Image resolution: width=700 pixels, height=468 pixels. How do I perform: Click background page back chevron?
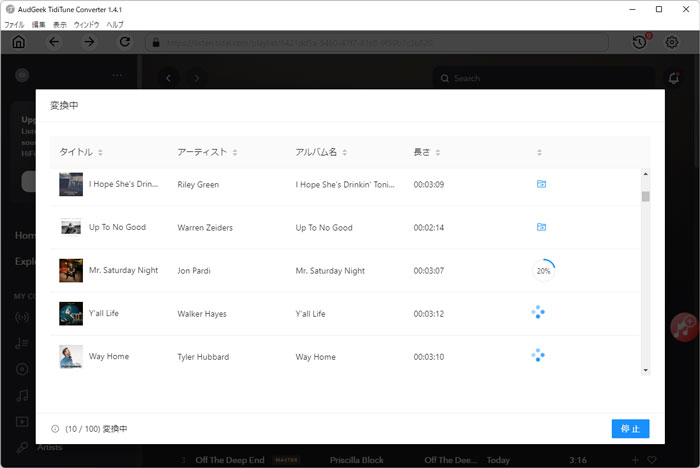pos(168,78)
